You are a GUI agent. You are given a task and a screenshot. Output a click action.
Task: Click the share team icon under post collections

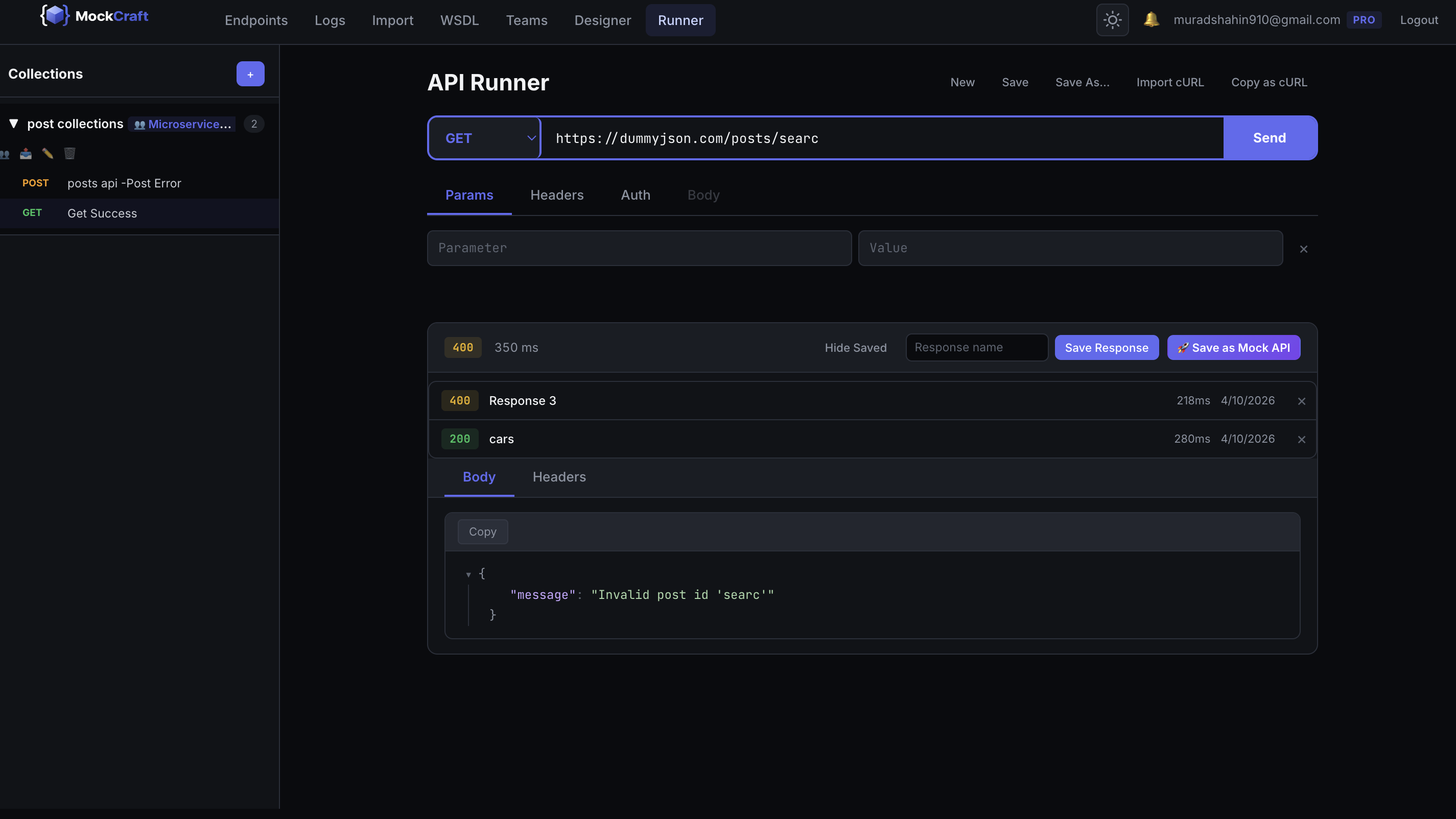pos(5,154)
